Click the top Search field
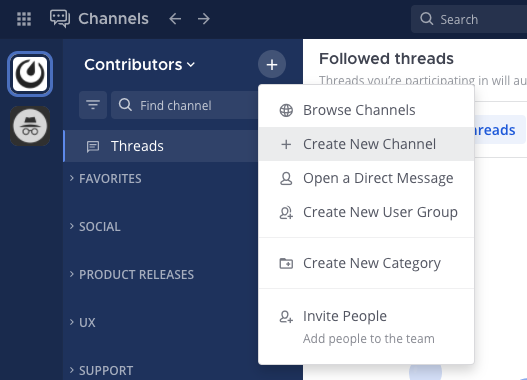The image size is (527, 380). coord(469,19)
